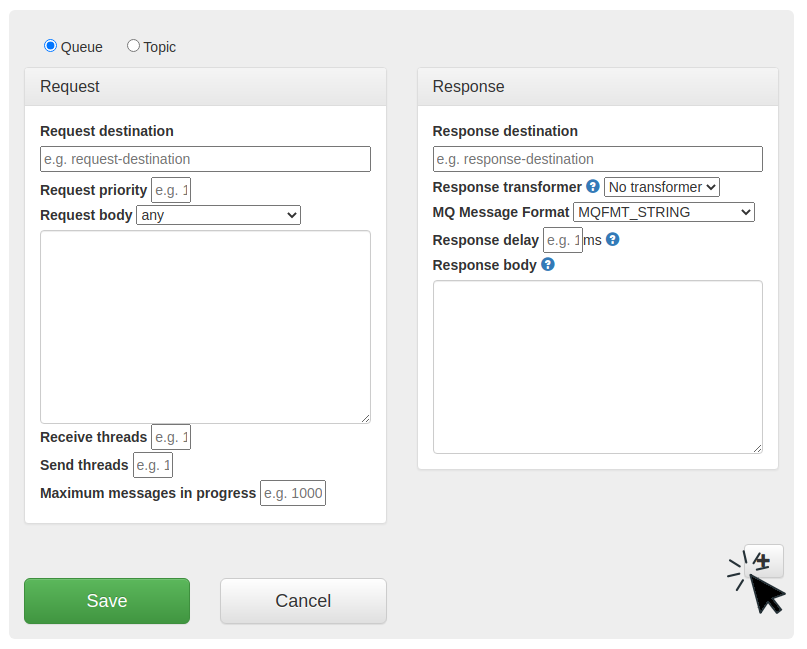807x649 pixels.
Task: Focus the Receive threads field
Action: tap(170, 437)
